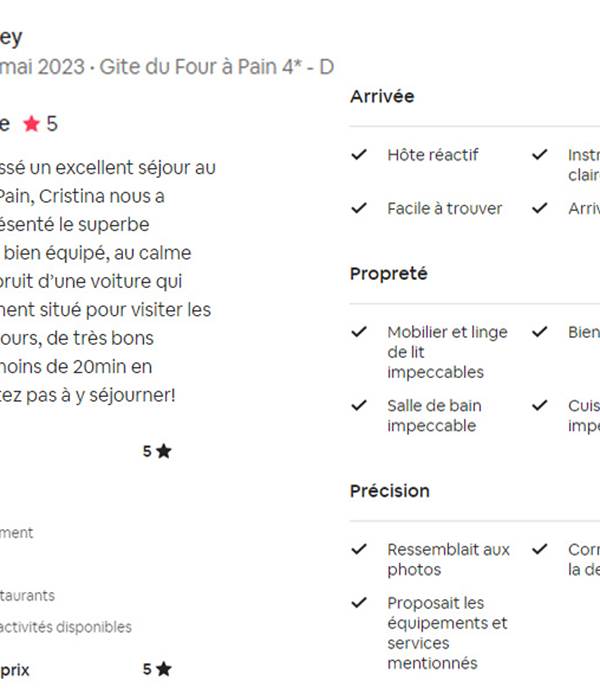Viewport: 600px width, 700px height.
Task: Click the checkmark beside Proposait les équipements
Action: pyautogui.click(x=359, y=603)
